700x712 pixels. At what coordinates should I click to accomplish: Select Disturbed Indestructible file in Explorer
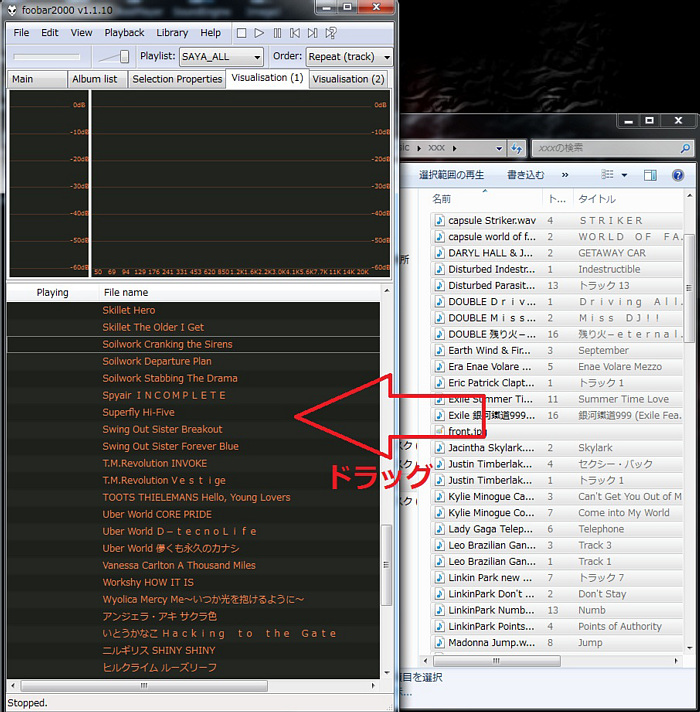click(556, 269)
